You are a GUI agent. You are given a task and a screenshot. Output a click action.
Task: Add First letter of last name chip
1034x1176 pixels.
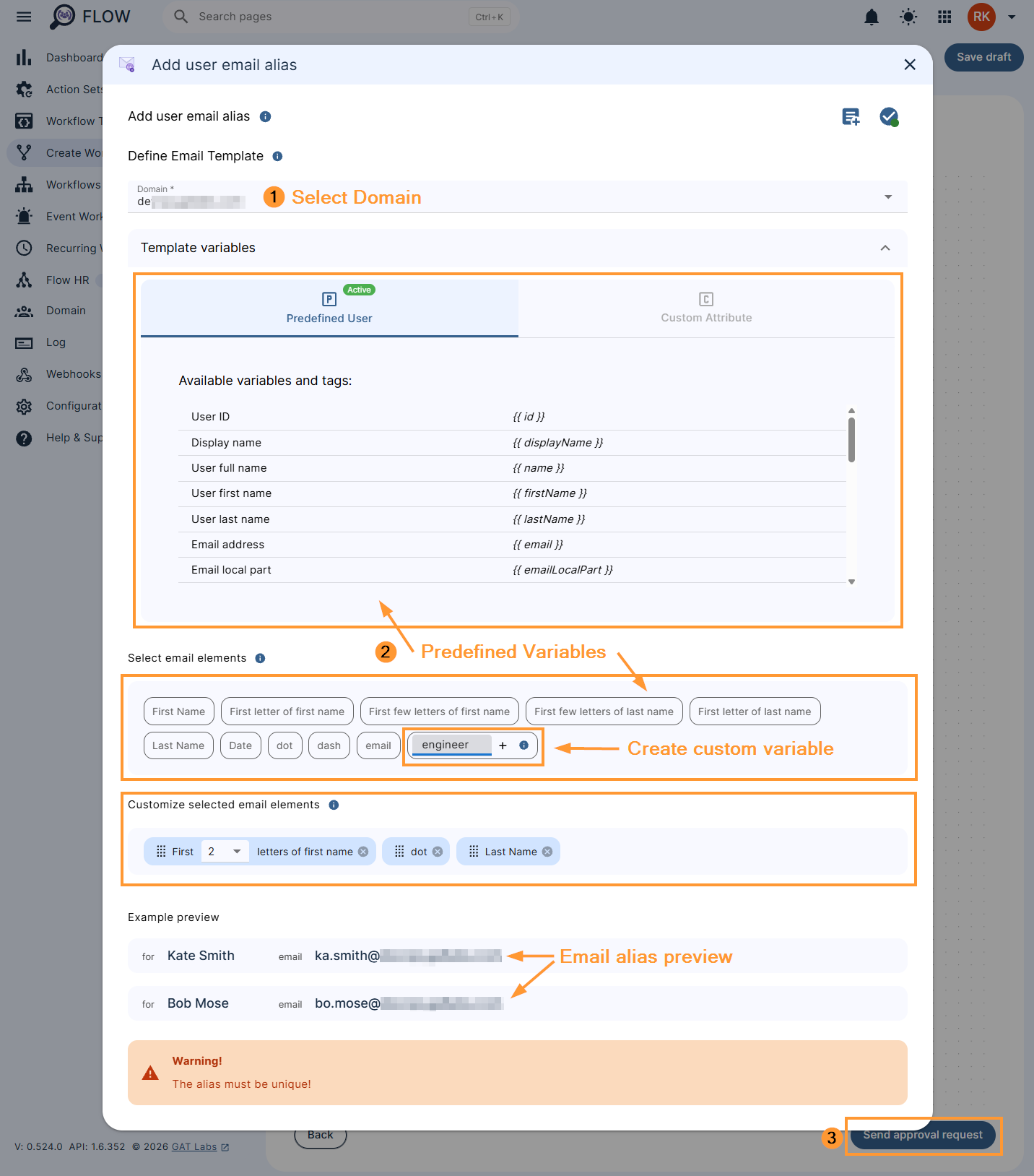tap(755, 712)
